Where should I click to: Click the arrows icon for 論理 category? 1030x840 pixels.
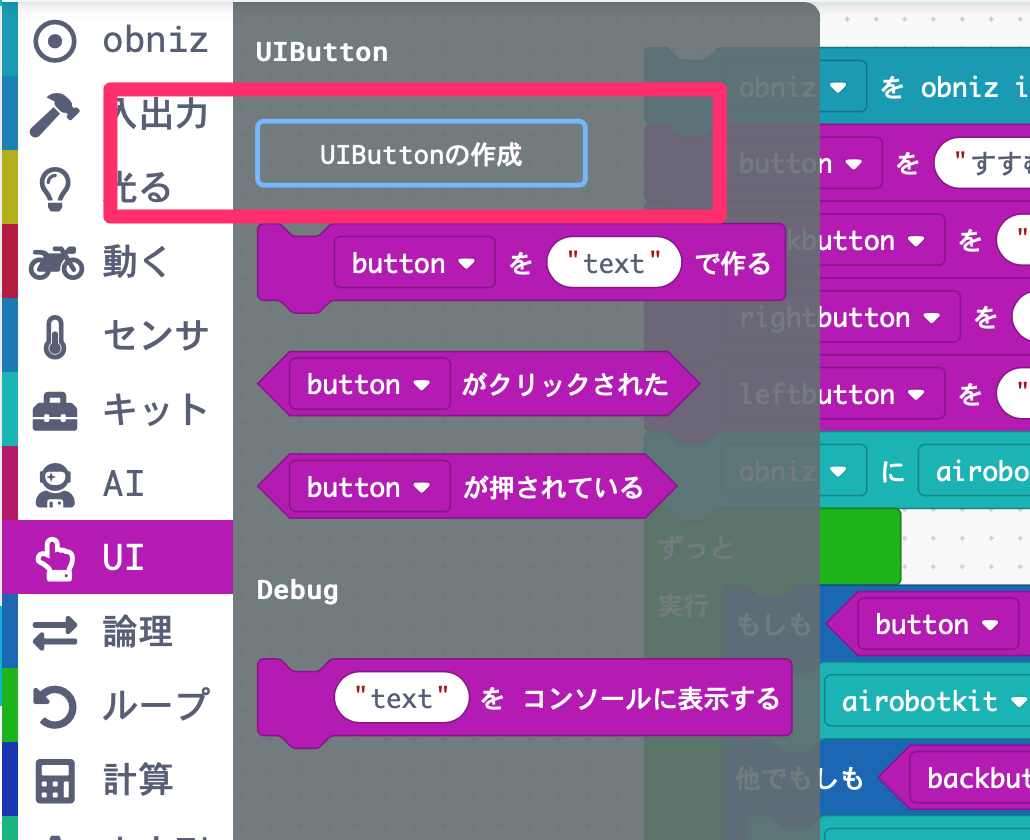pyautogui.click(x=53, y=631)
